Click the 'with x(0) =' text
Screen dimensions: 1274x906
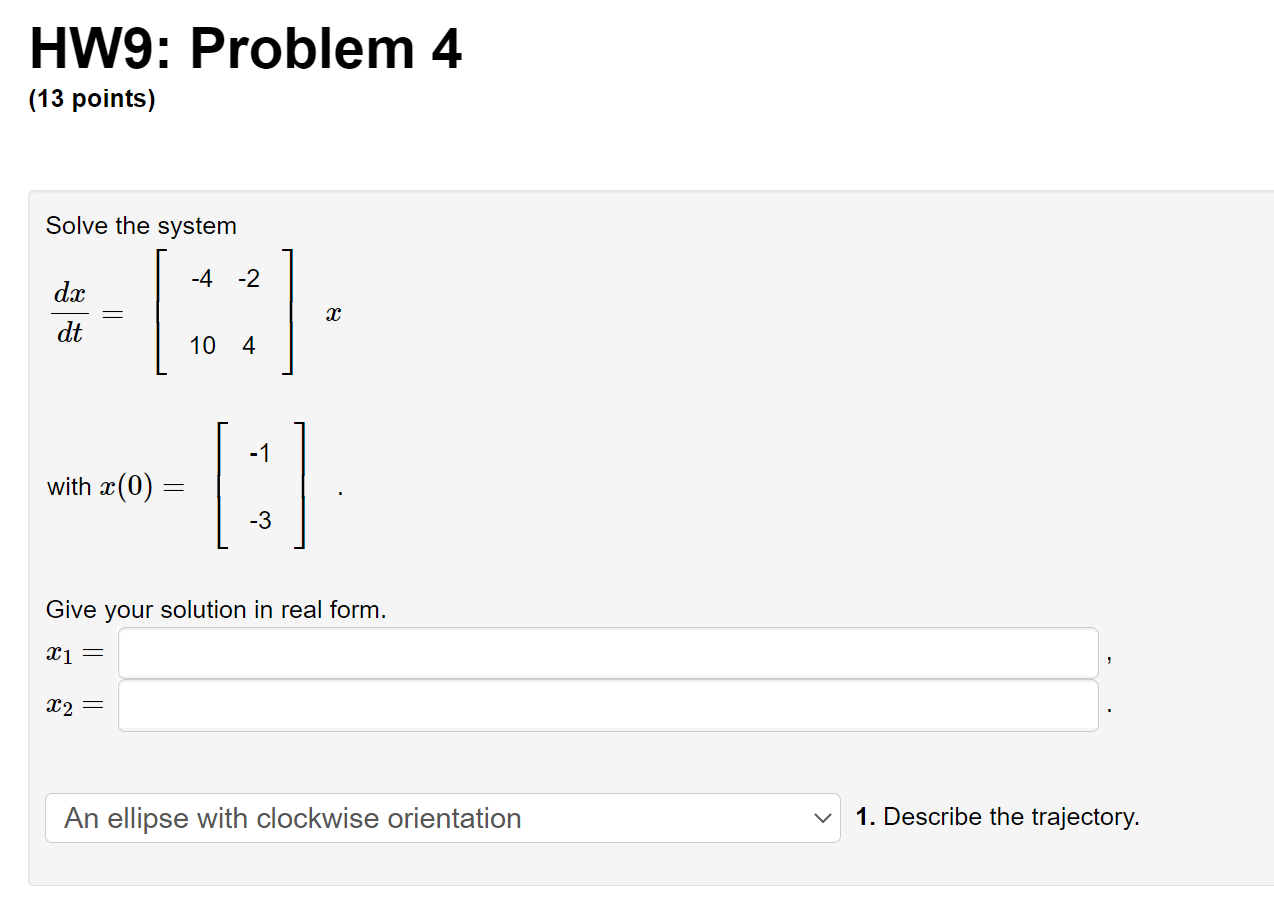coord(116,486)
